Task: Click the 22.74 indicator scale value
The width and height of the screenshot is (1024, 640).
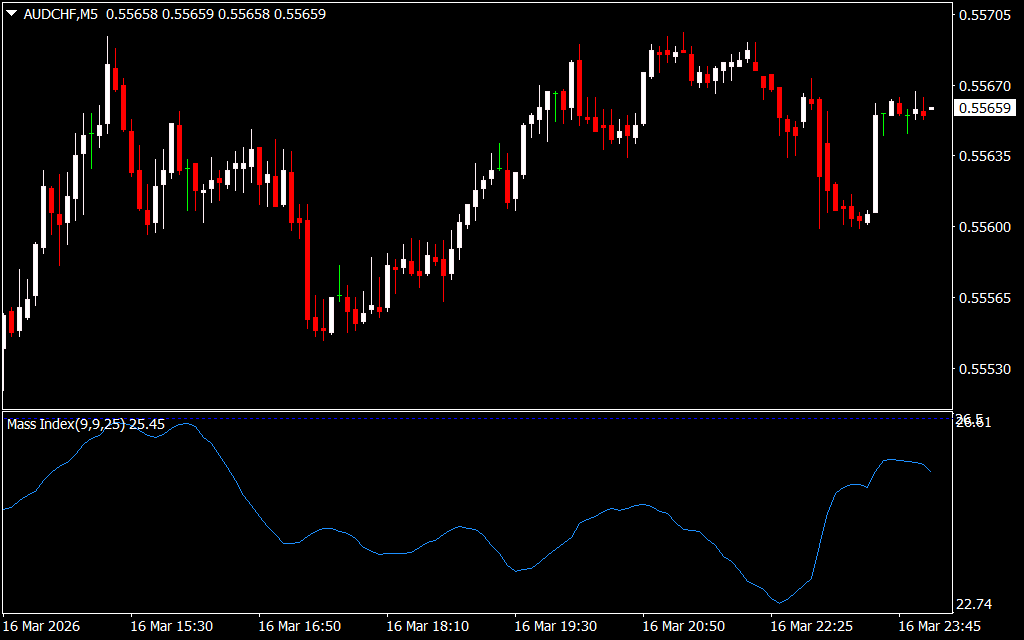Action: tap(975, 604)
